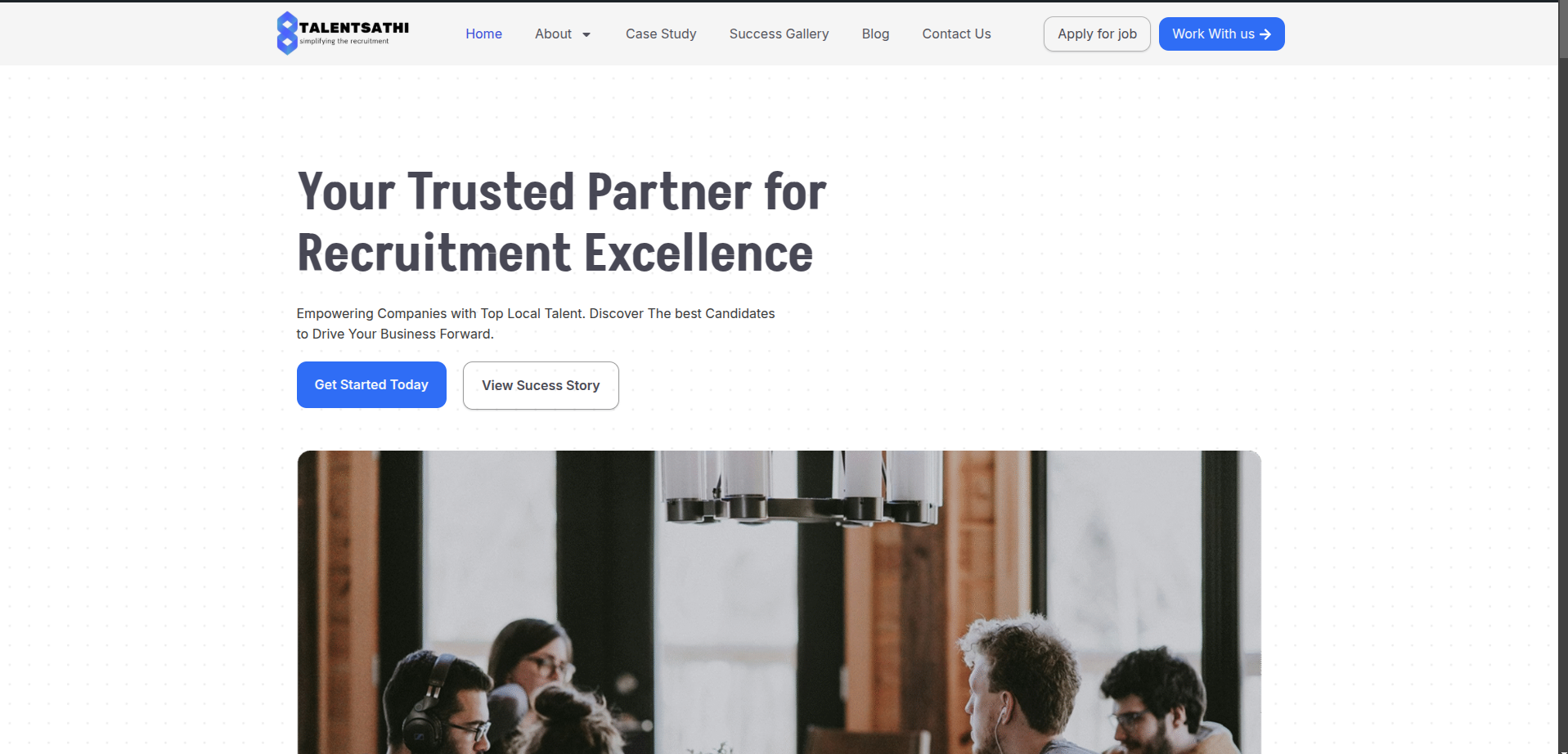Open the About menu item
1568x754 pixels.
[x=554, y=34]
